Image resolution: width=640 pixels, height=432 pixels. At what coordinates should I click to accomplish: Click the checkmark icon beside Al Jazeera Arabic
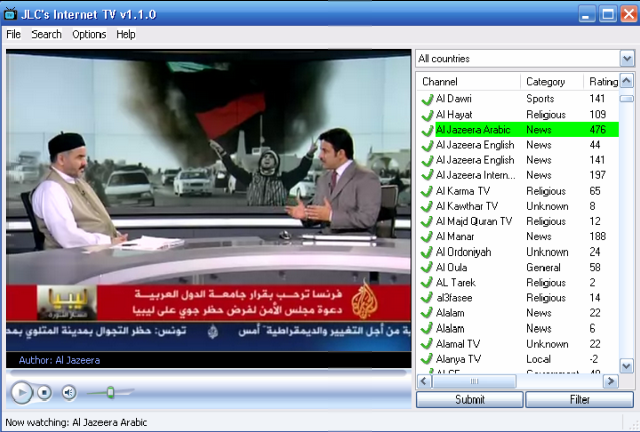pyautogui.click(x=427, y=130)
